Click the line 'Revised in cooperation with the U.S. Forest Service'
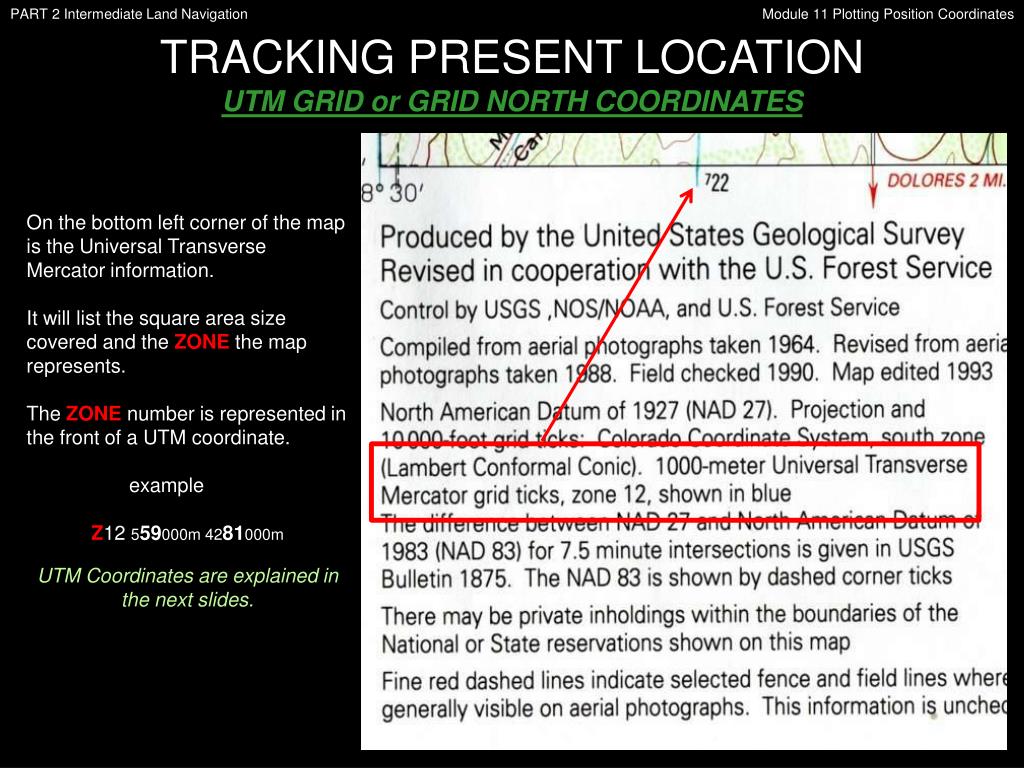 coord(686,269)
